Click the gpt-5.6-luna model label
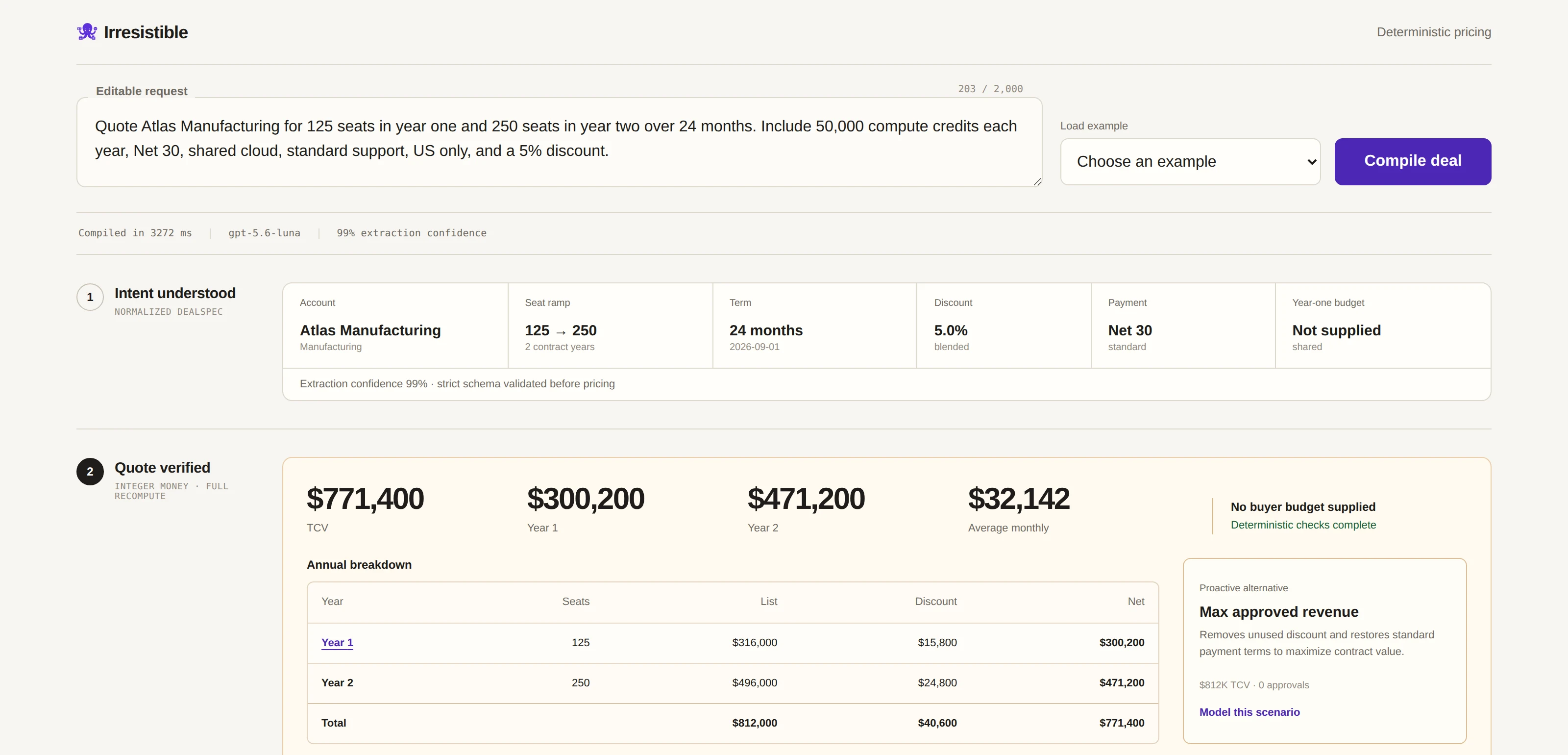 (264, 233)
